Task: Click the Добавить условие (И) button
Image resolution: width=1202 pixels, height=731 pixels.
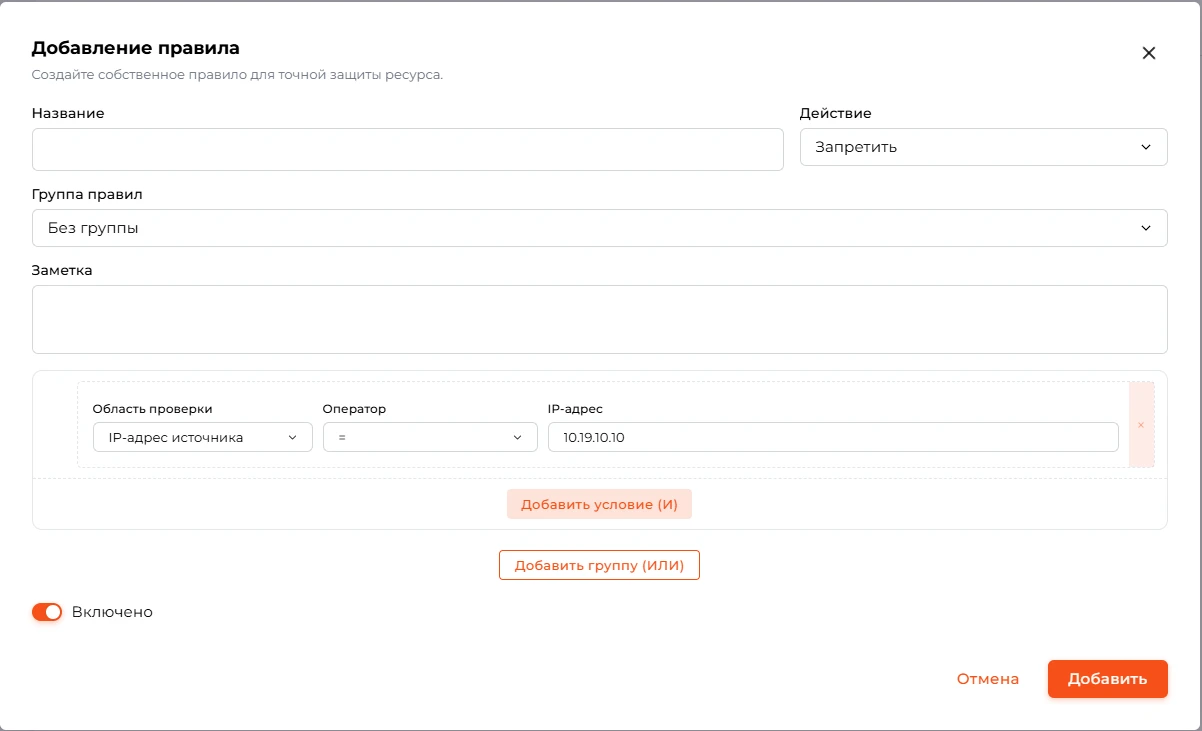Action: 599,504
